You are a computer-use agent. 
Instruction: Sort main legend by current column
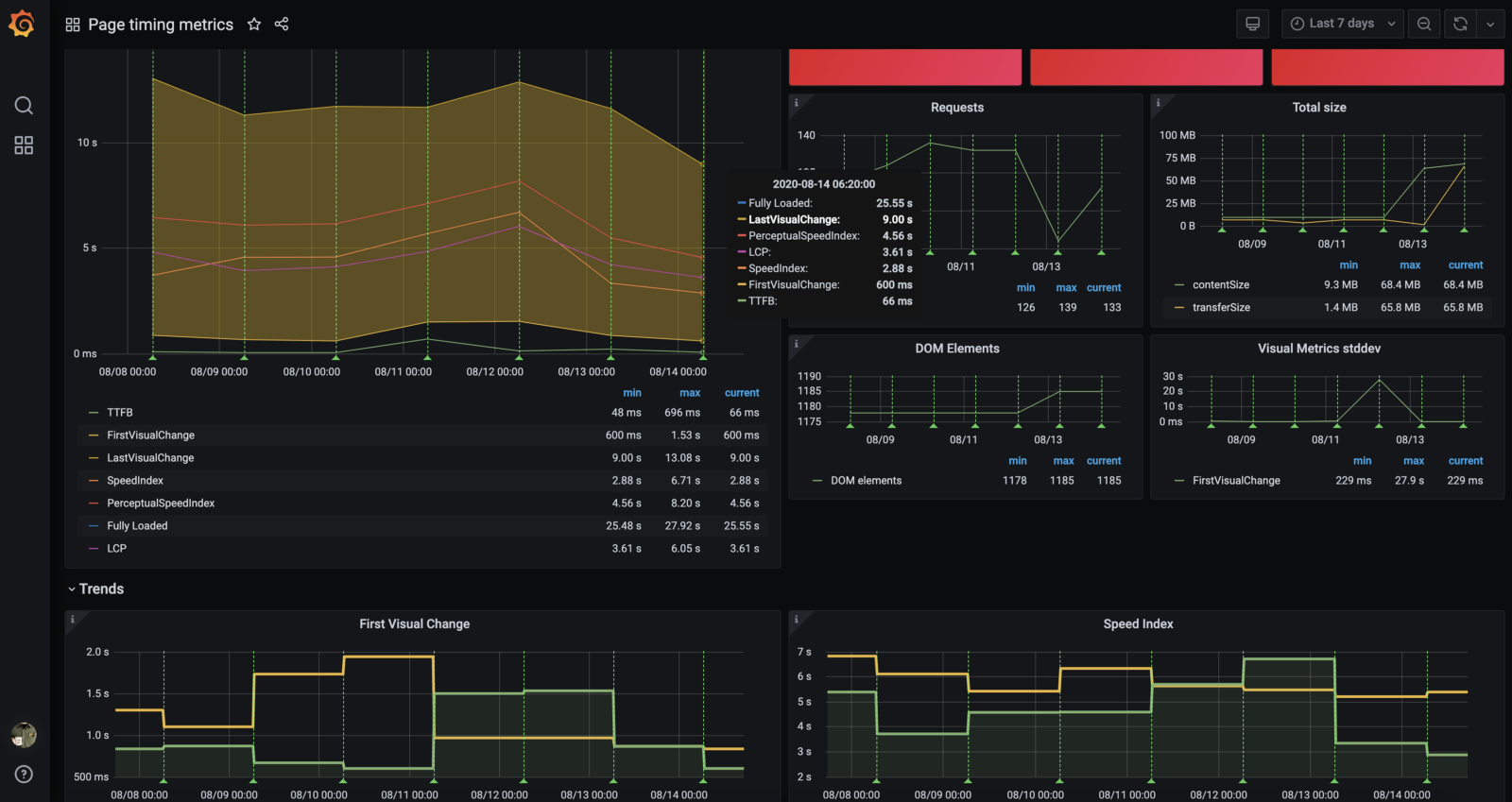742,393
